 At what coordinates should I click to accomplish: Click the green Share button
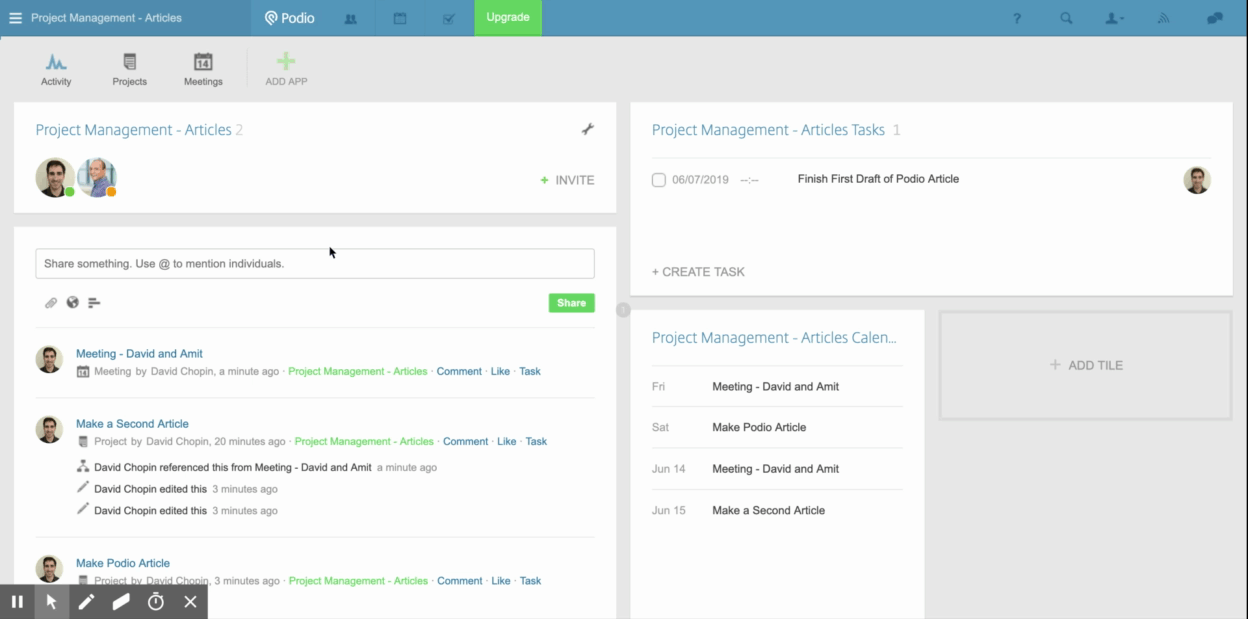571,303
